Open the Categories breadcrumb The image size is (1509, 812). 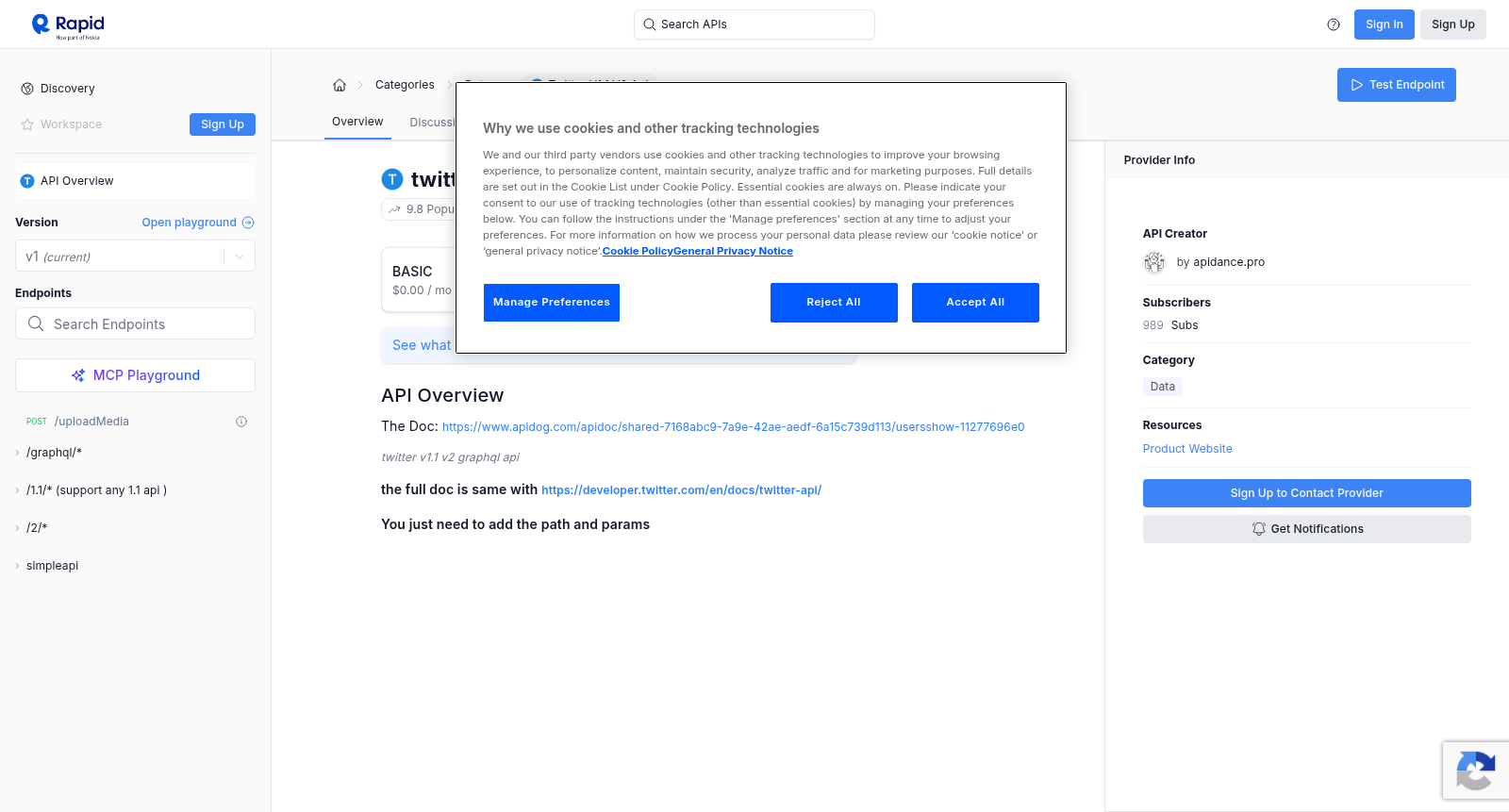[405, 85]
